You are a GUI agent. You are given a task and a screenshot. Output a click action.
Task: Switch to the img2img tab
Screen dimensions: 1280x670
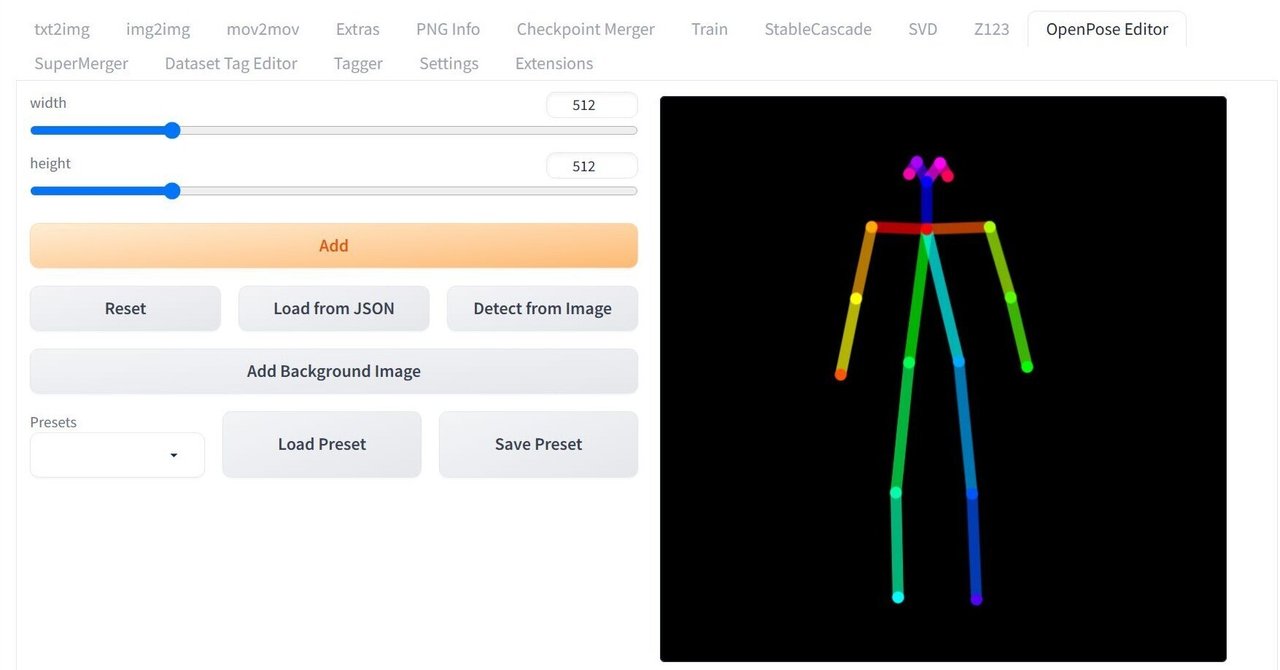pyautogui.click(x=157, y=29)
